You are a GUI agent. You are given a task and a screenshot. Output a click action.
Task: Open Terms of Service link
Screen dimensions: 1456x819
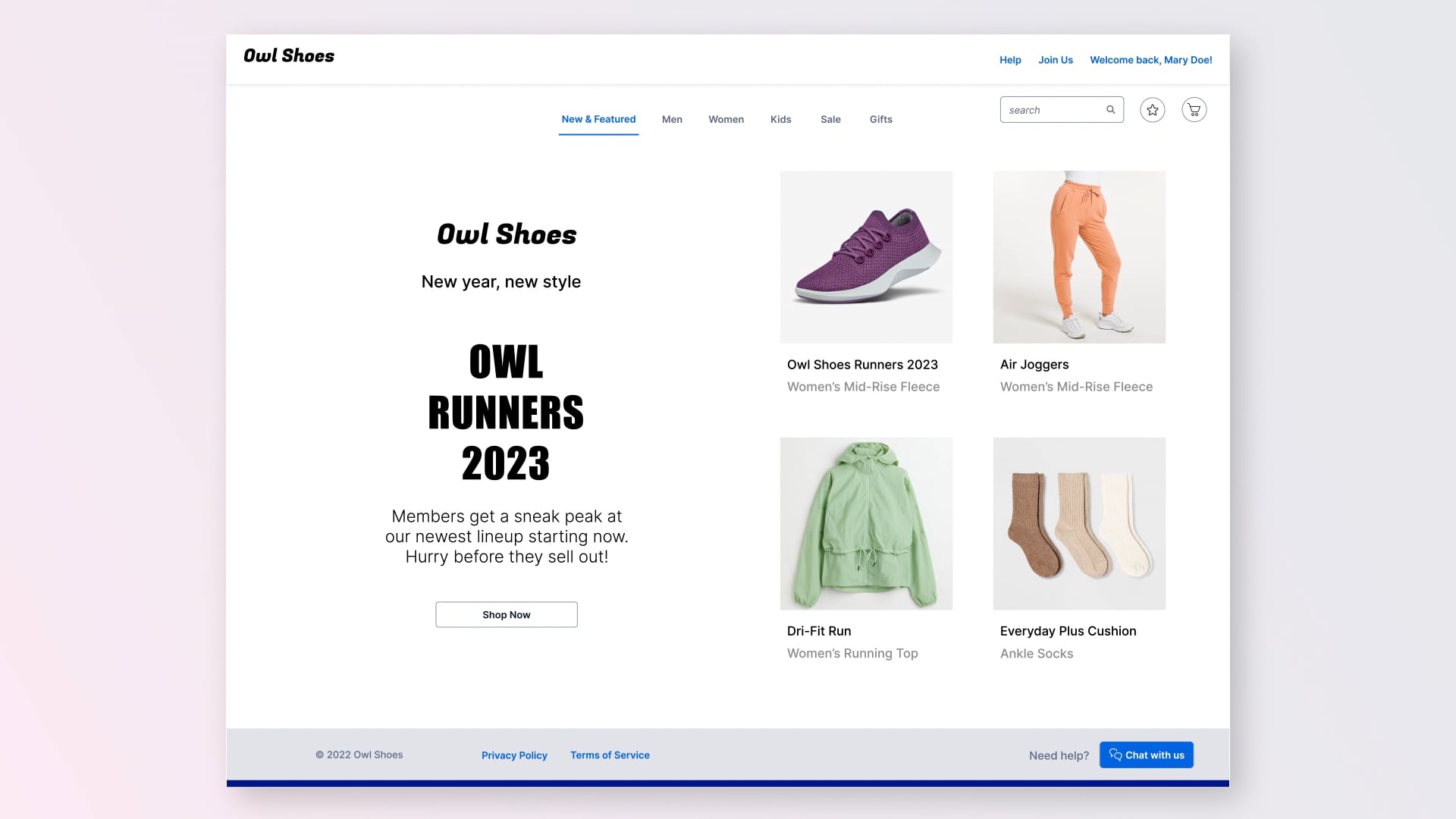pos(610,755)
